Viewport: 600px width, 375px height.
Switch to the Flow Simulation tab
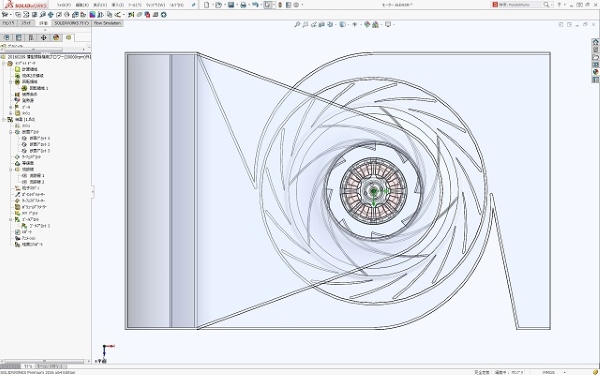pyautogui.click(x=107, y=23)
